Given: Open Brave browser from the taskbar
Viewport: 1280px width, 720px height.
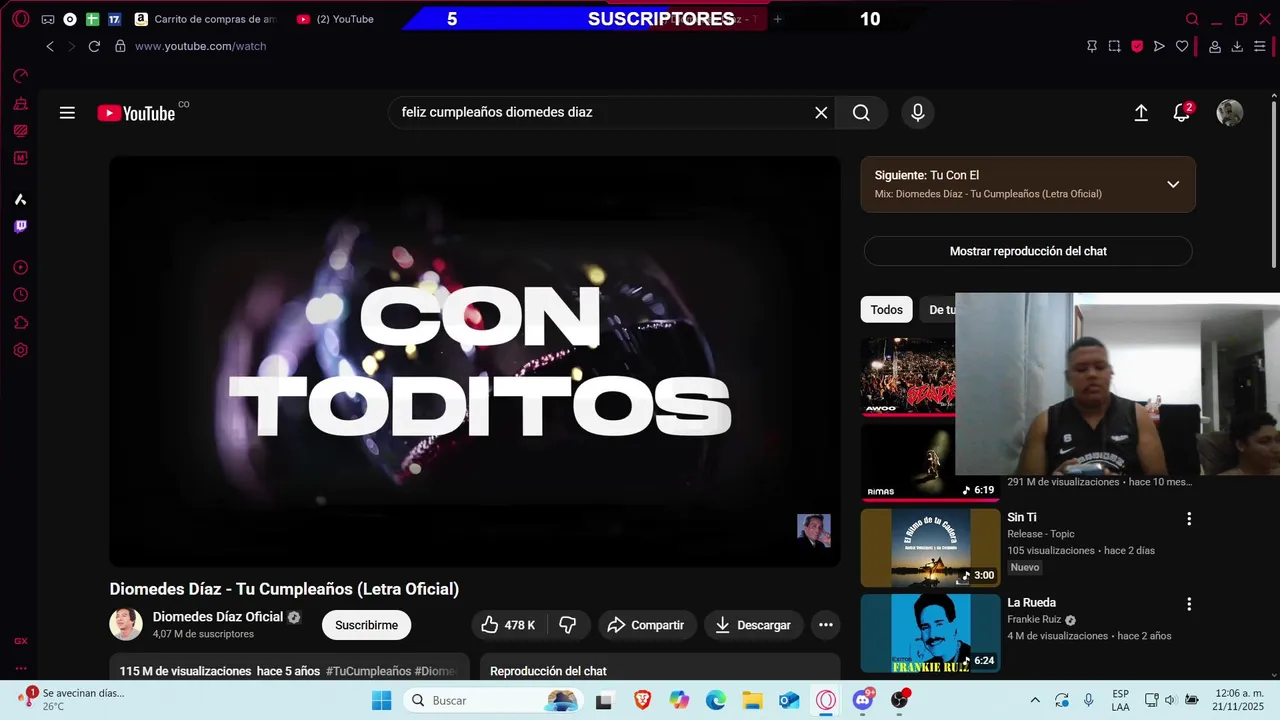Looking at the screenshot, I should pyautogui.click(x=642, y=701).
